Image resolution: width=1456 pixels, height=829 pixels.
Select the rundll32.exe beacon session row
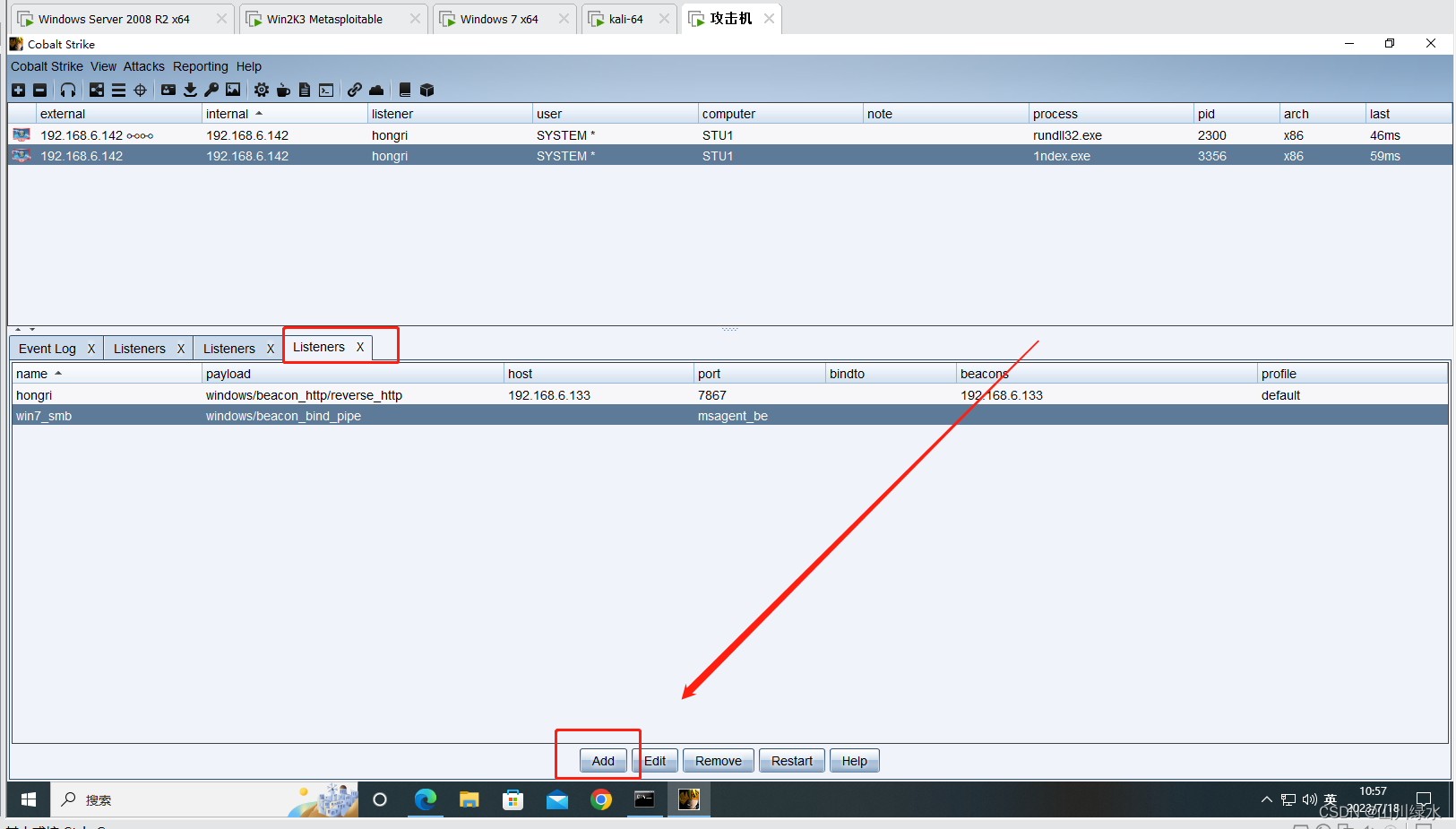(729, 135)
